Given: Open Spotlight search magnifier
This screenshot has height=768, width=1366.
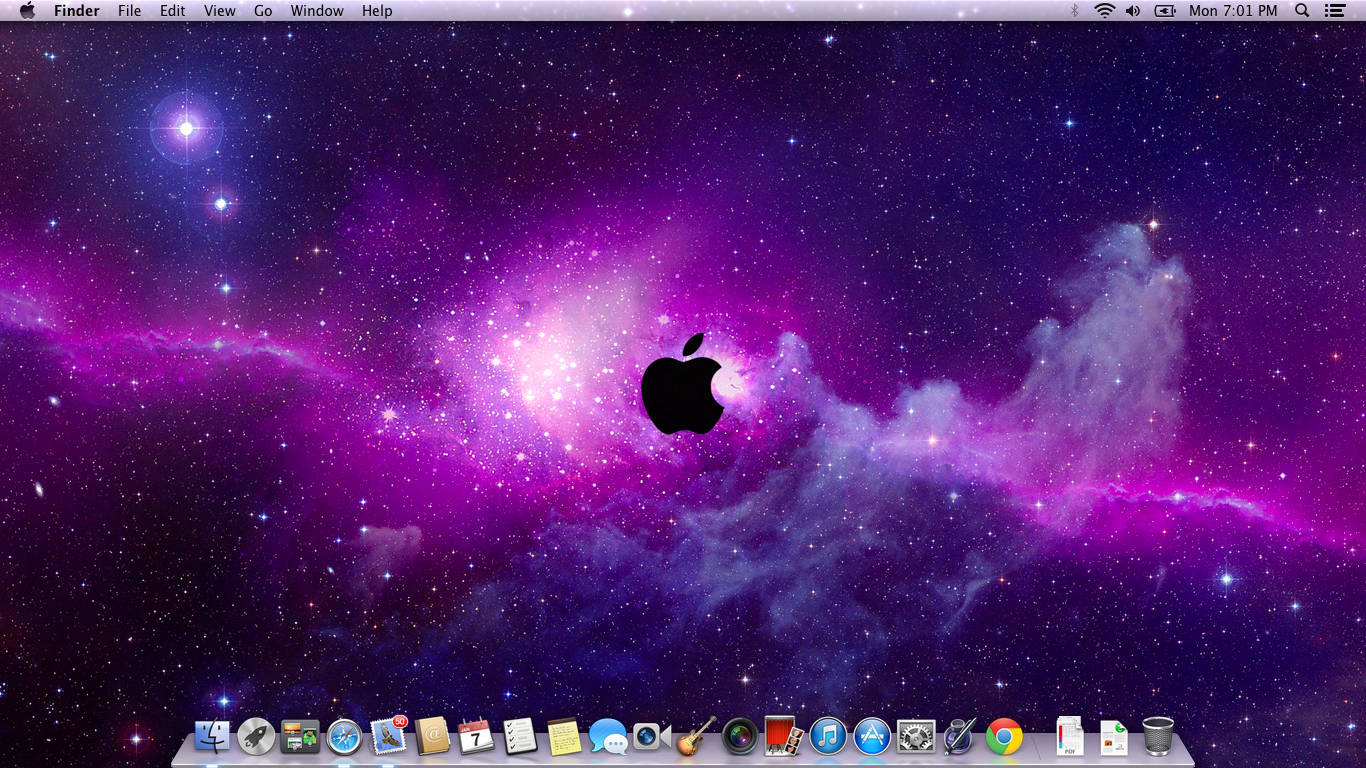Looking at the screenshot, I should tap(1302, 11).
